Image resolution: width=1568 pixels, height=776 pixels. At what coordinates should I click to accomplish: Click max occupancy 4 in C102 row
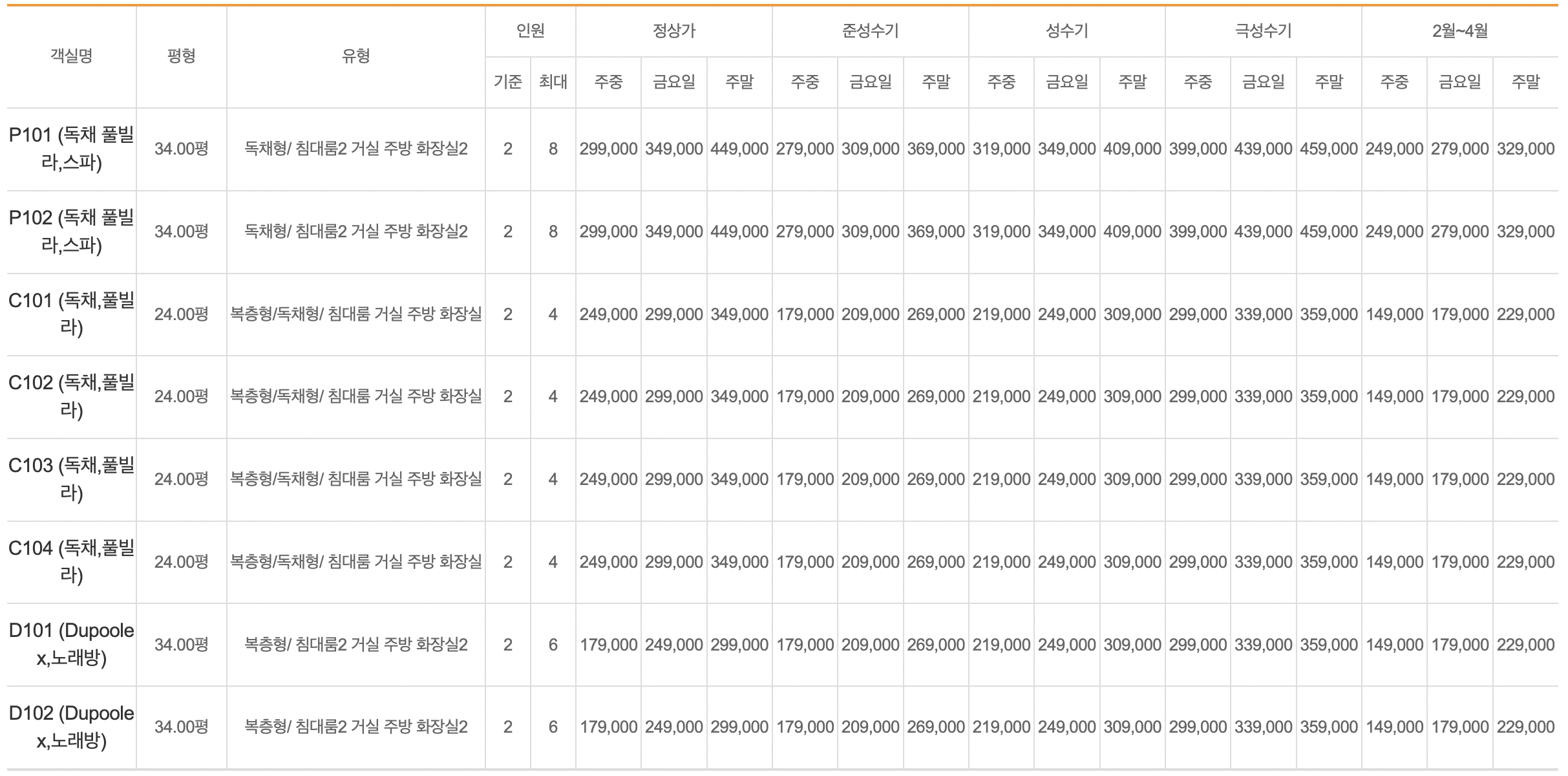pyautogui.click(x=553, y=396)
